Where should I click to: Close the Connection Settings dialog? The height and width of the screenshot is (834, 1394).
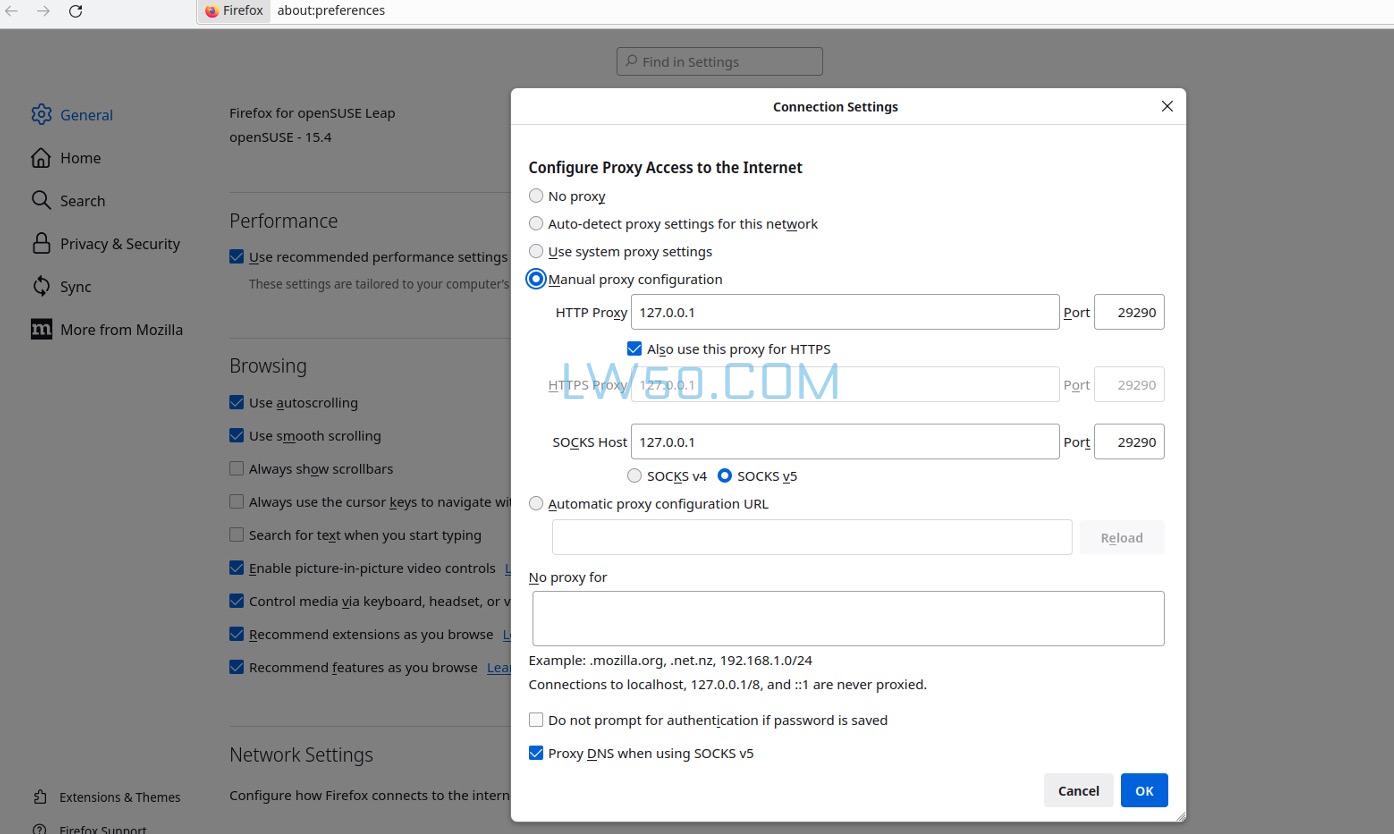[x=1166, y=106]
